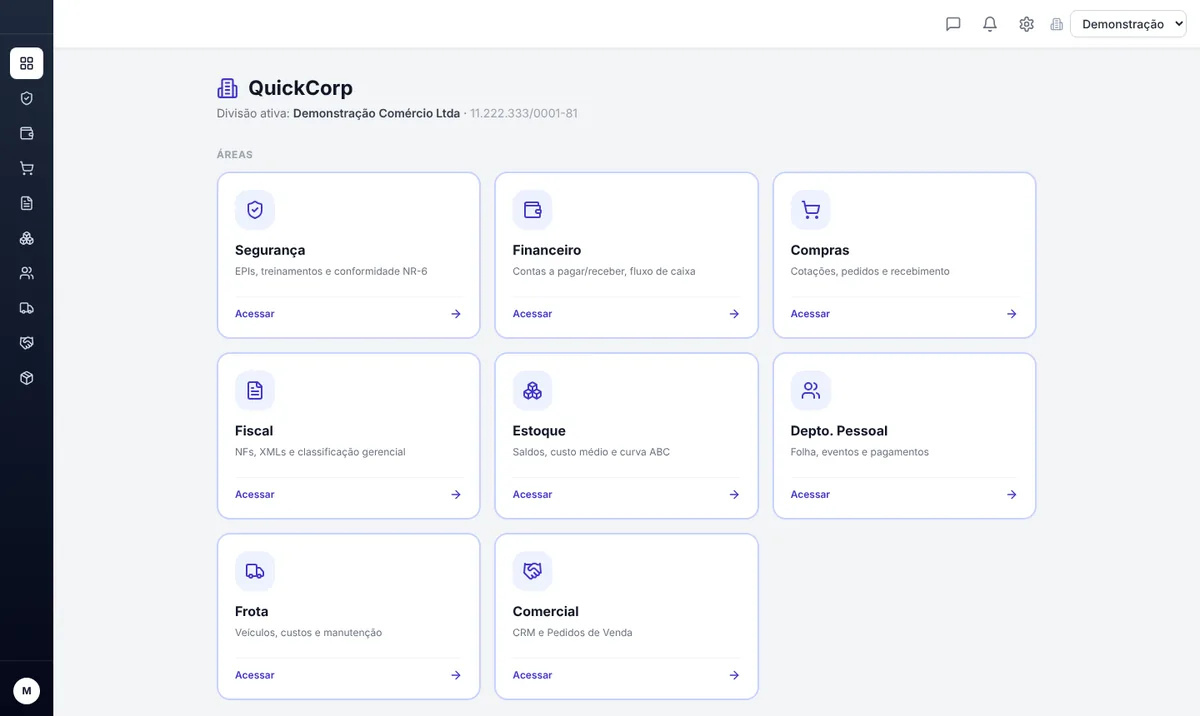This screenshot has height=716, width=1200.
Task: Click Acessar link on Comercial card
Action: [532, 675]
